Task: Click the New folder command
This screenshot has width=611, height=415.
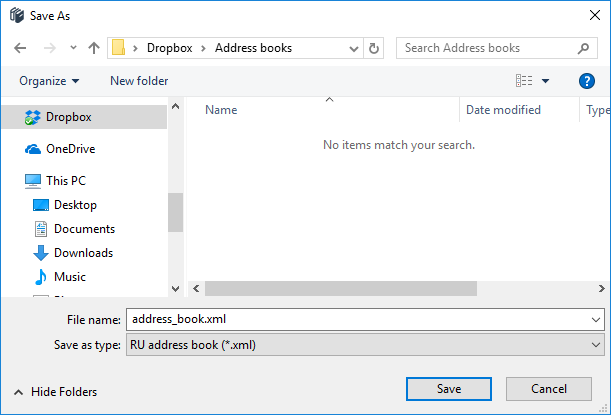Action: (139, 81)
